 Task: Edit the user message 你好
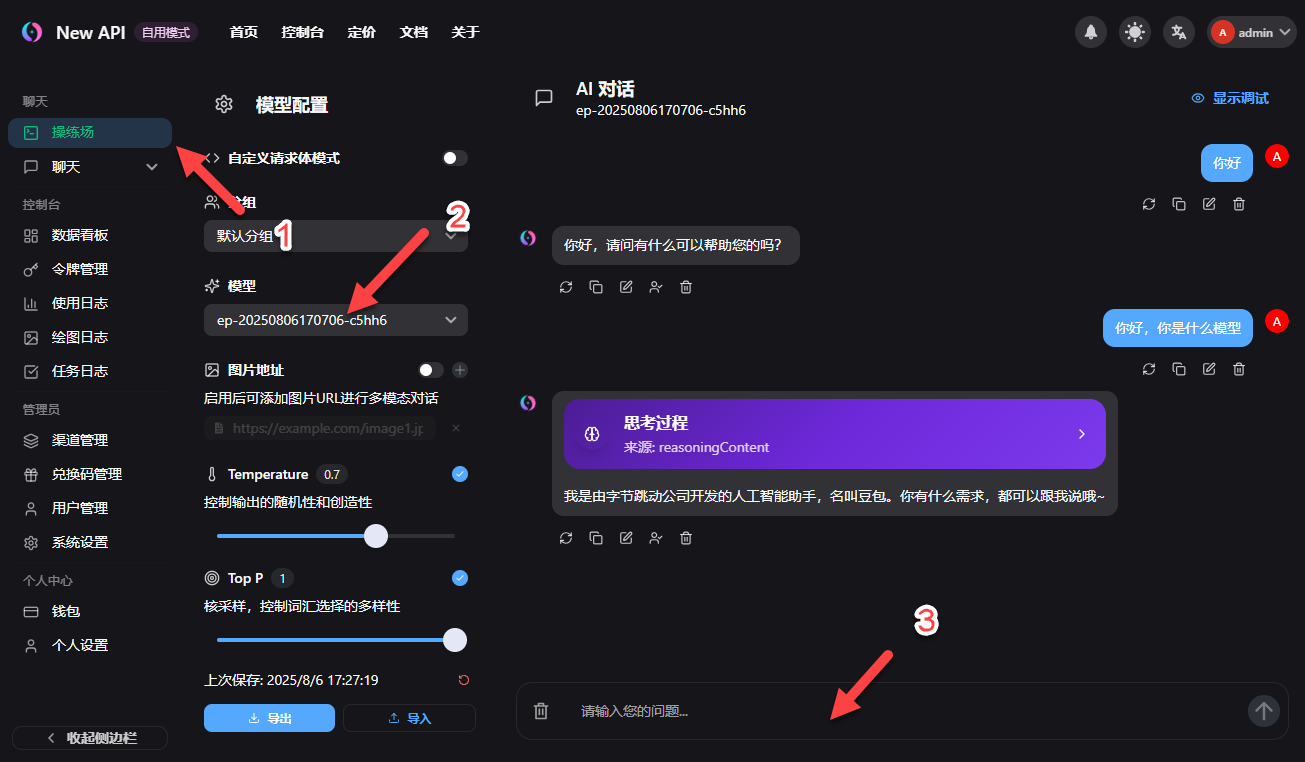[1208, 203]
